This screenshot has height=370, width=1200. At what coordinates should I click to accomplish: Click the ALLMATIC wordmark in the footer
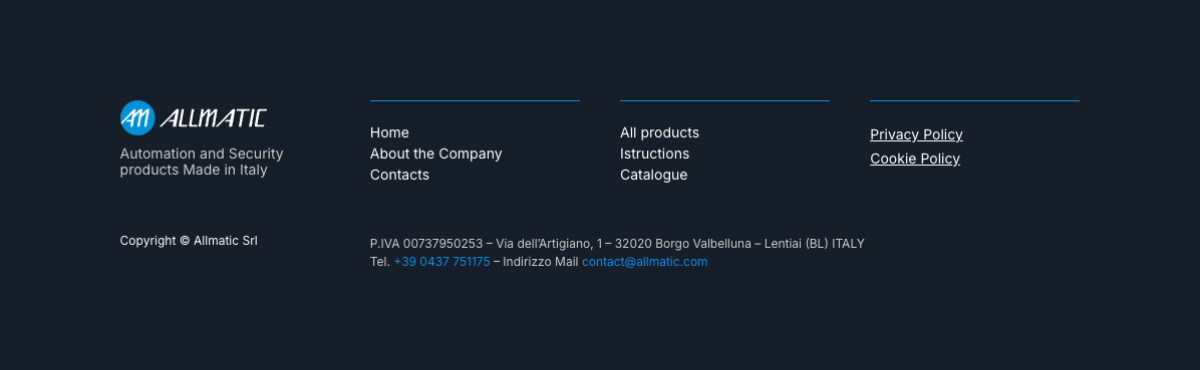213,118
